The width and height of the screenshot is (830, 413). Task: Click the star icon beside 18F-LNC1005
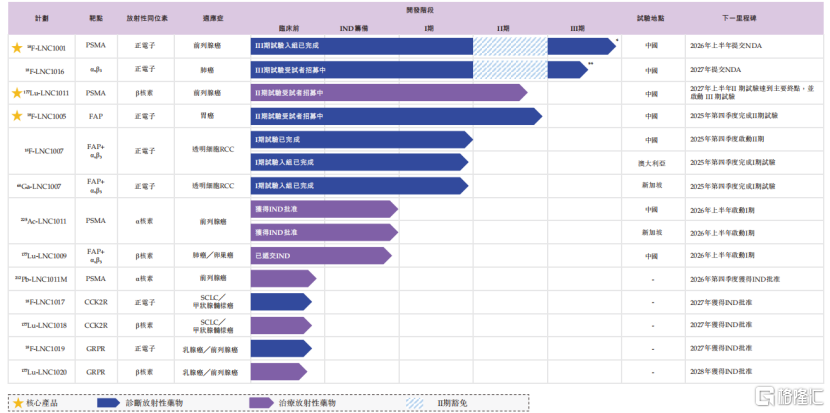tap(17, 116)
